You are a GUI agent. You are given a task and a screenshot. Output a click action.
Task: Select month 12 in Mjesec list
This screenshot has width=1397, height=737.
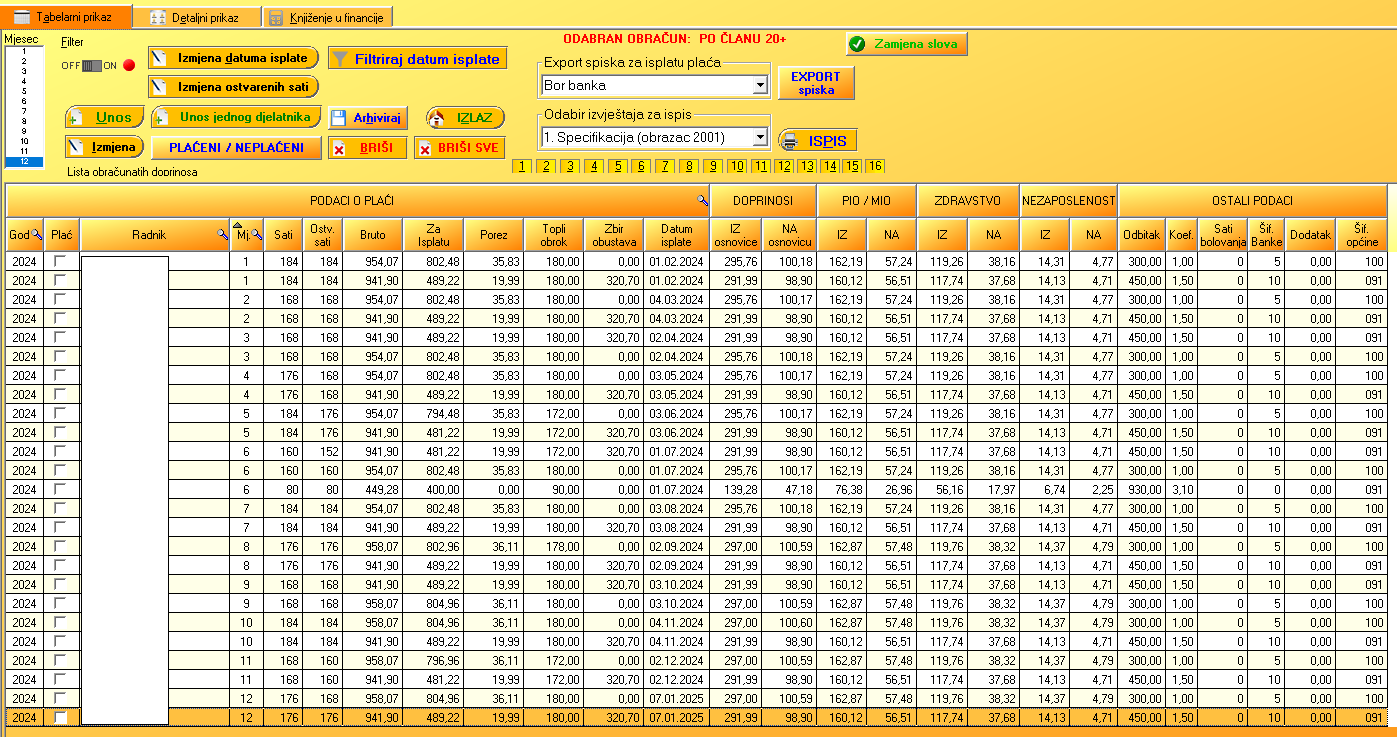(x=24, y=161)
